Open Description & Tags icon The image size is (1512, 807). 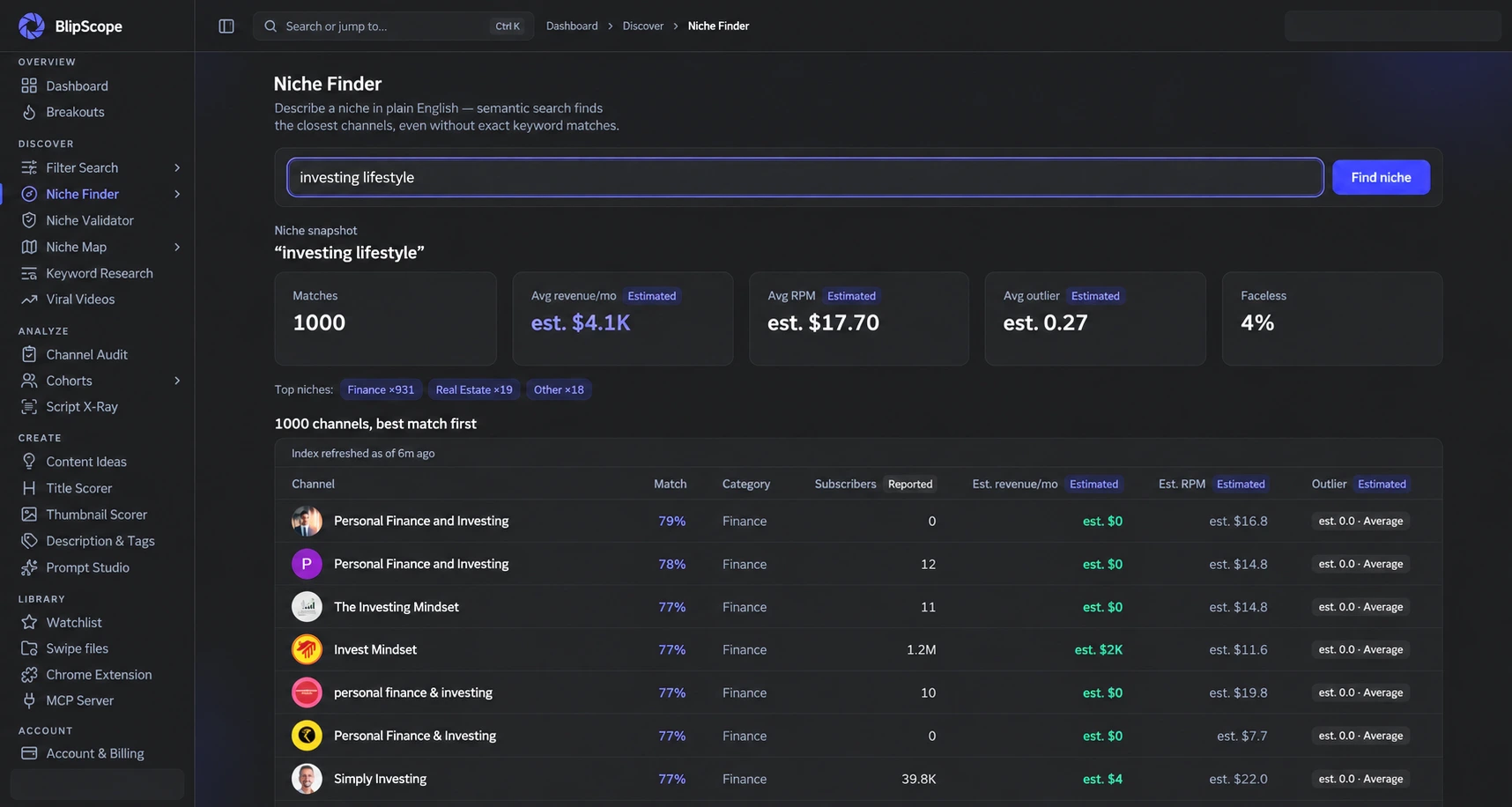[x=29, y=541]
